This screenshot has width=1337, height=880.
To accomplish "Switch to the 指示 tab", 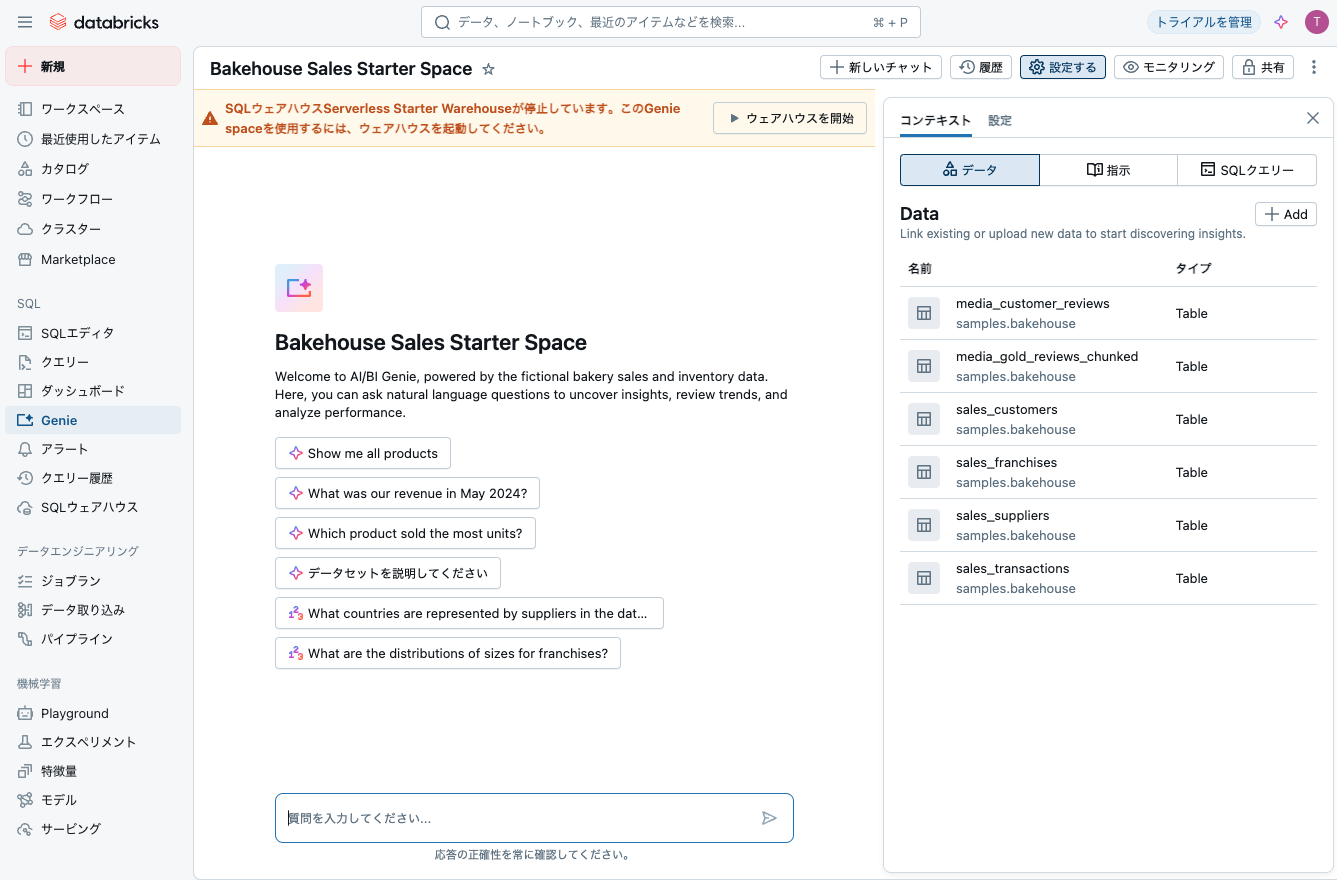I will pos(1109,170).
